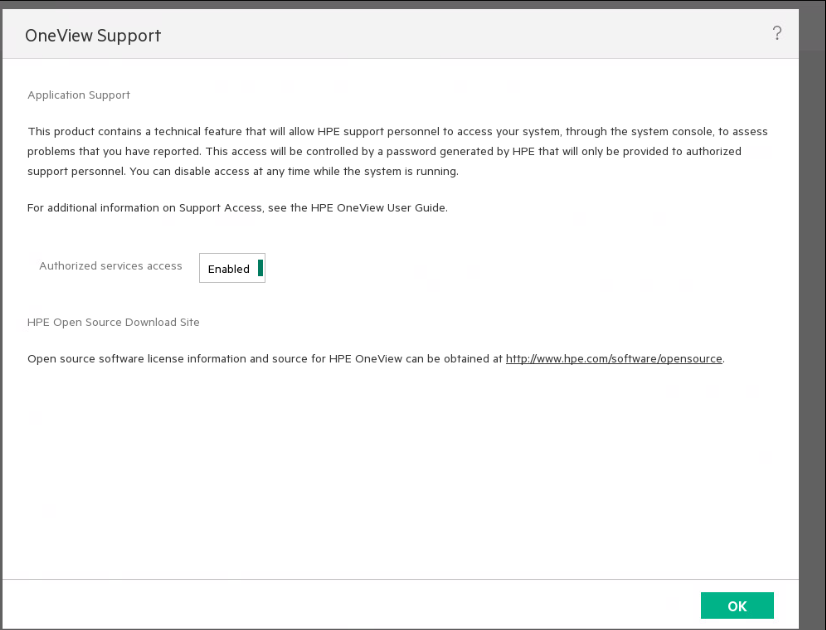Click the empty dialog header bar area

[x=450, y=35]
